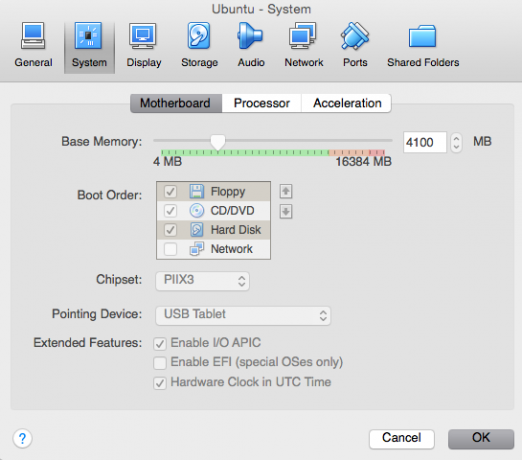Click the Base Memory slider handle
This screenshot has height=460, width=522.
[218, 143]
